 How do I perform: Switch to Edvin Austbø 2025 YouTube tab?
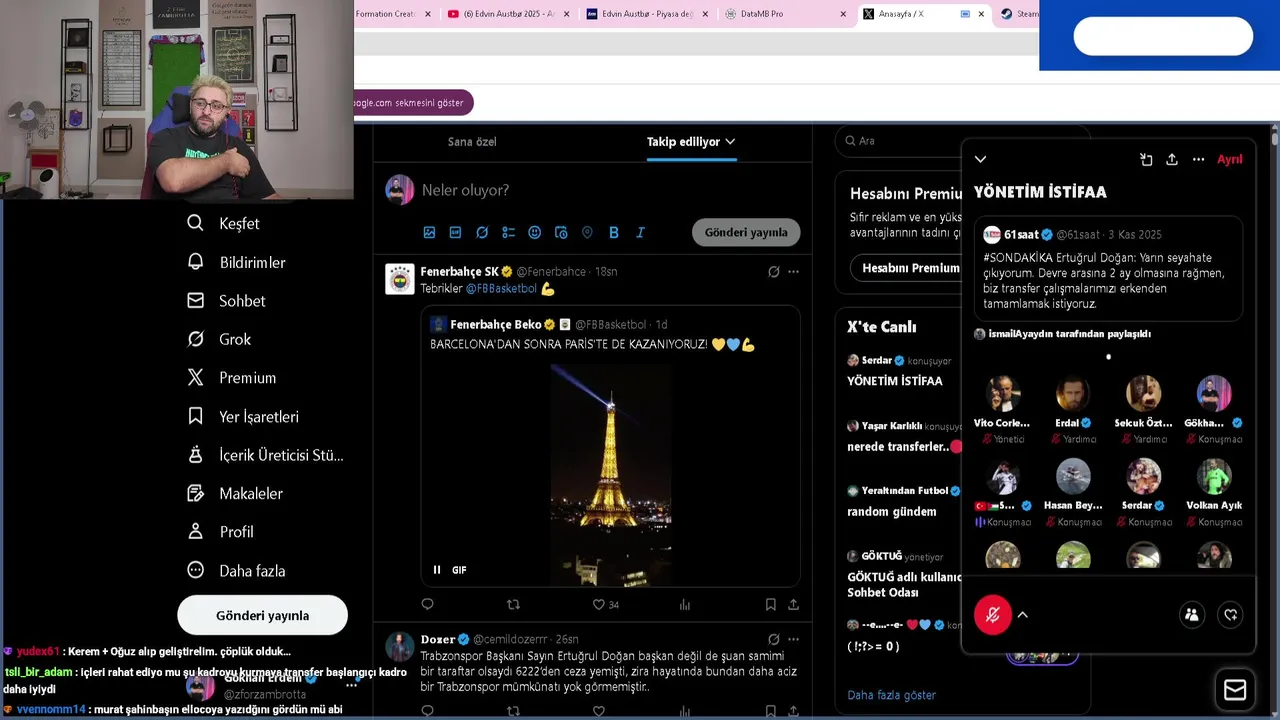pyautogui.click(x=509, y=14)
